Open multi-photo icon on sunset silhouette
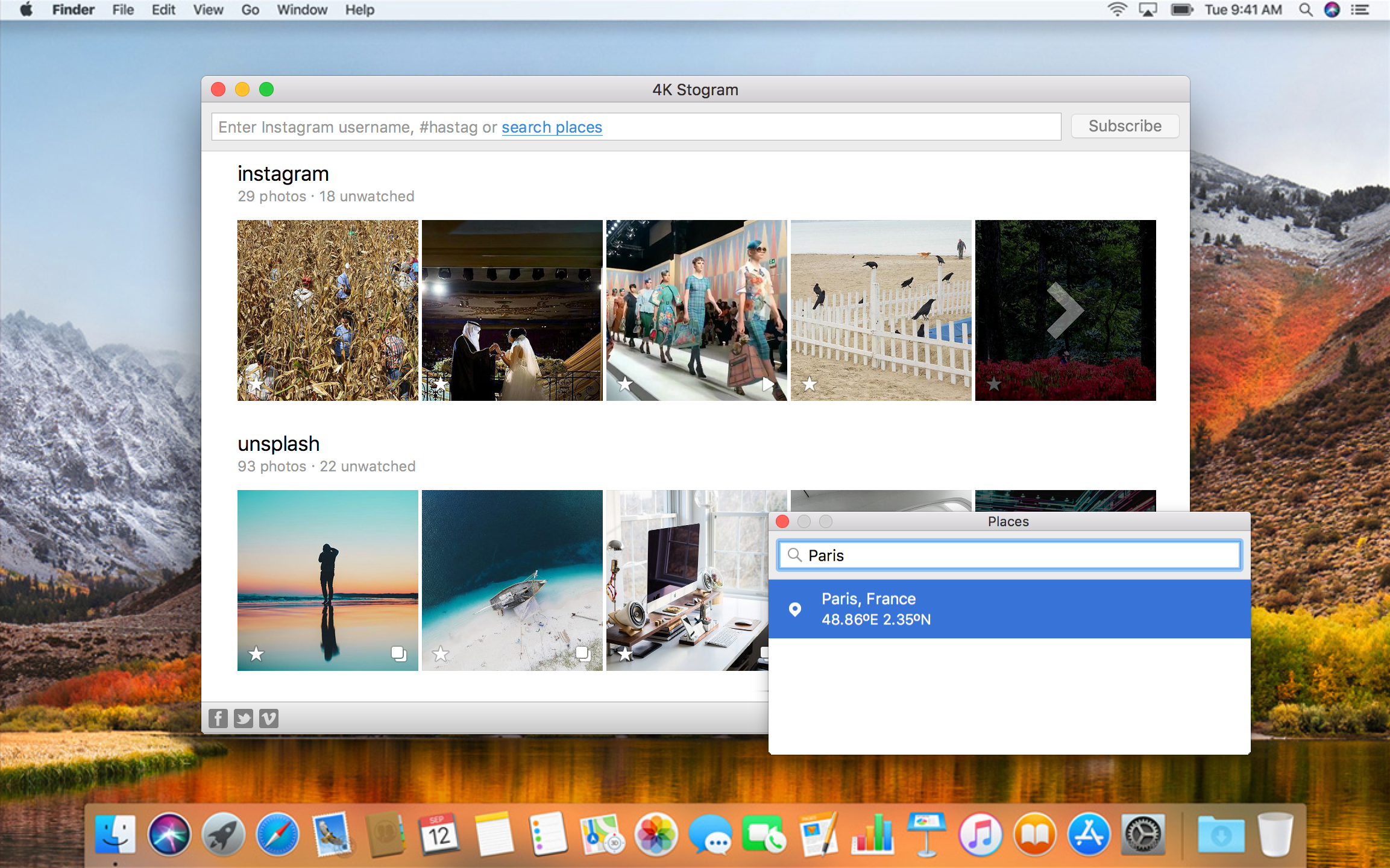Viewport: 1390px width, 868px height. coord(399,654)
